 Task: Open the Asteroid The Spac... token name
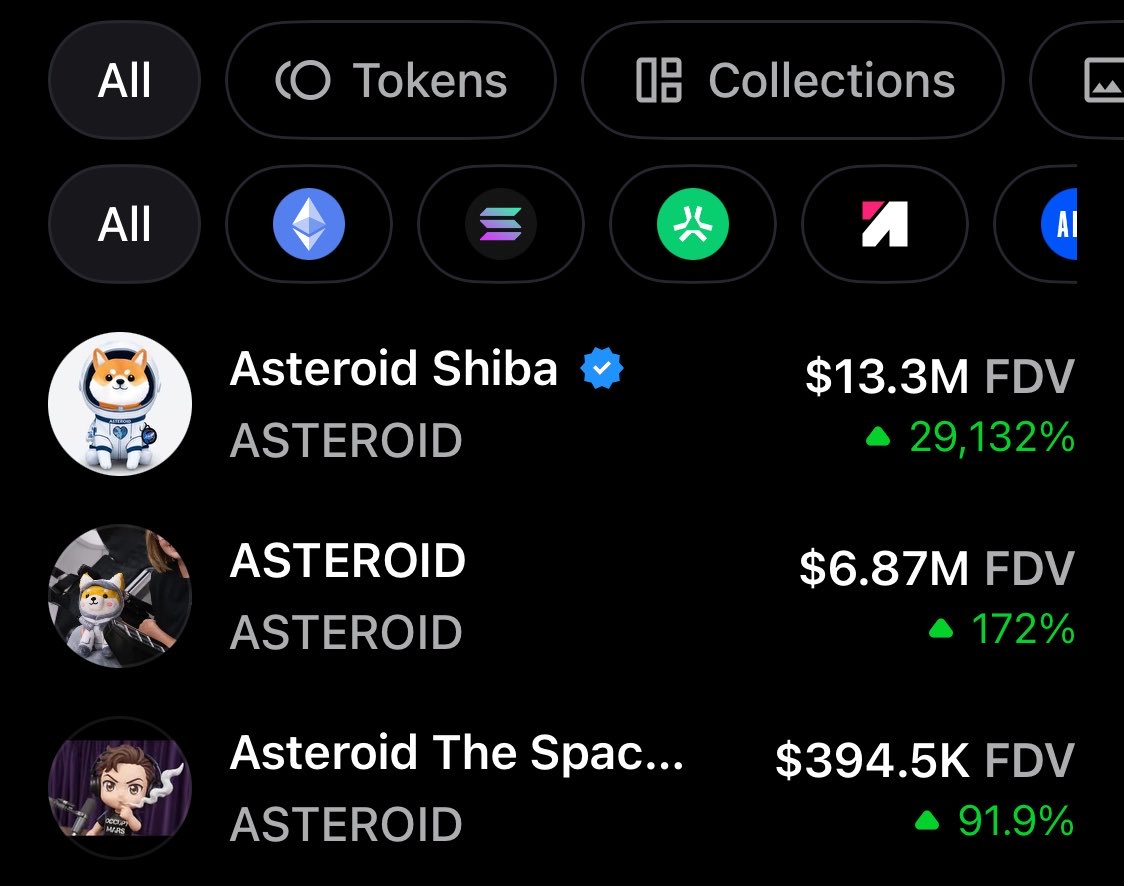pos(457,753)
